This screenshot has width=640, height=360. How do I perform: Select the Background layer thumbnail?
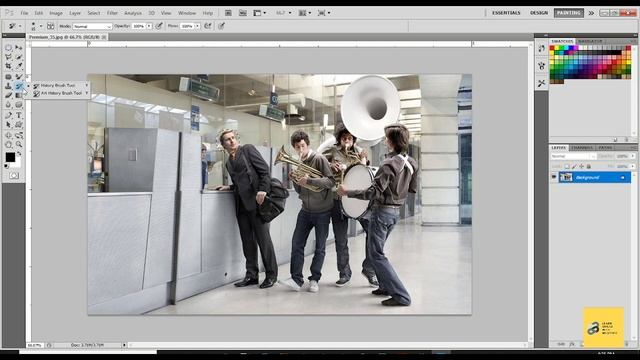566,177
